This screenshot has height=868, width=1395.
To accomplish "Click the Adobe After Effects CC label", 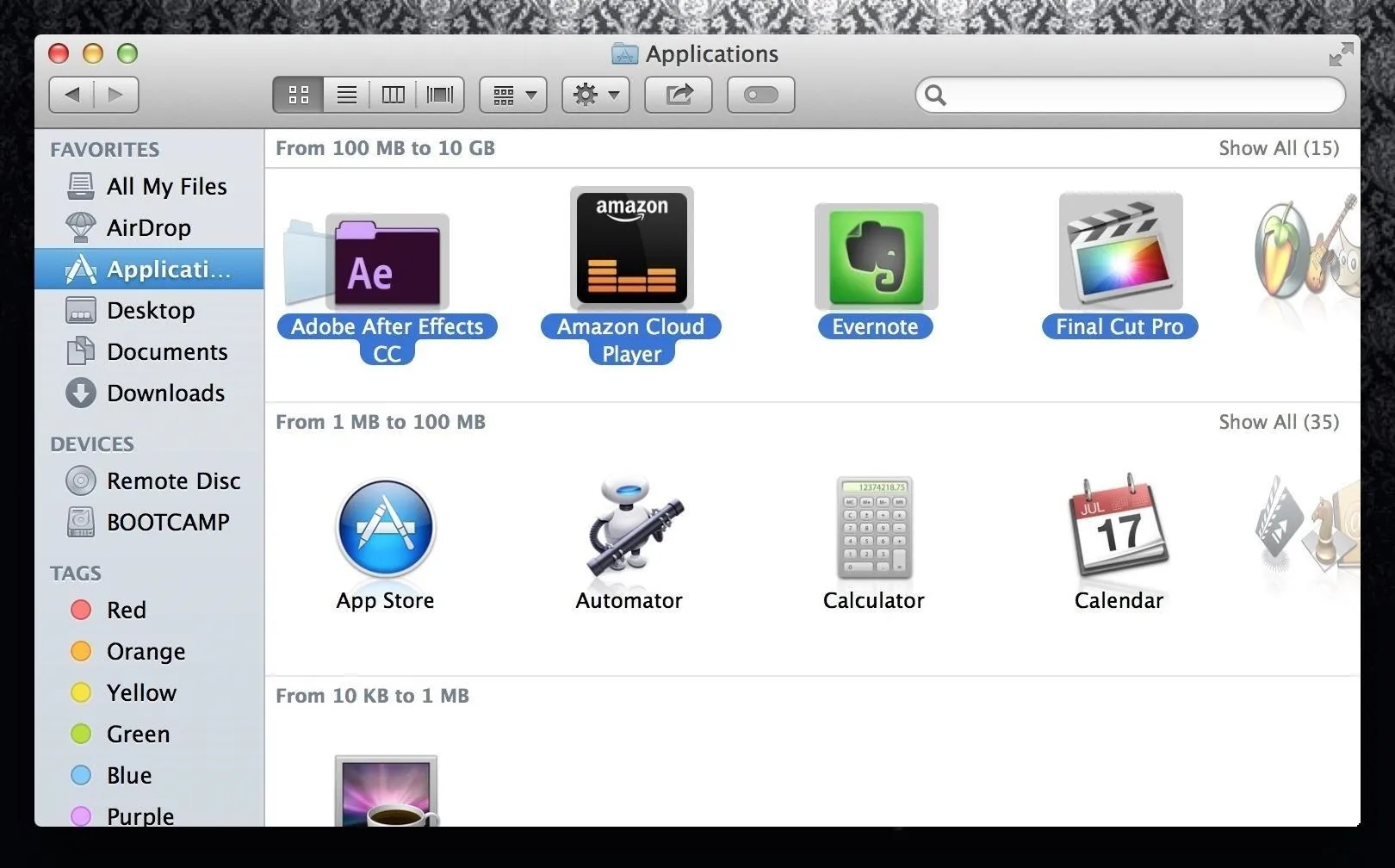I will coord(387,339).
